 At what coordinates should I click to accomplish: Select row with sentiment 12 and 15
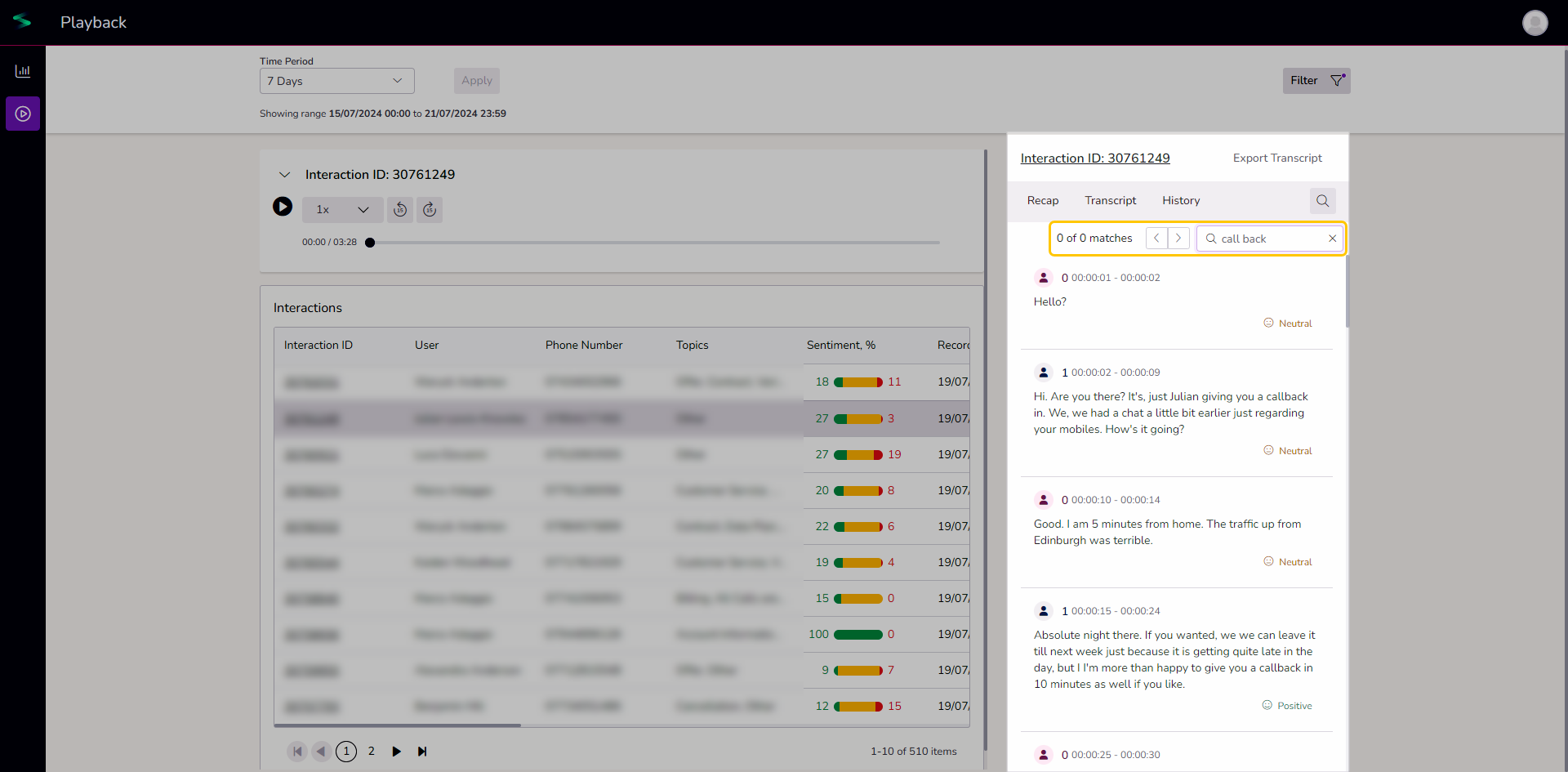(621, 706)
